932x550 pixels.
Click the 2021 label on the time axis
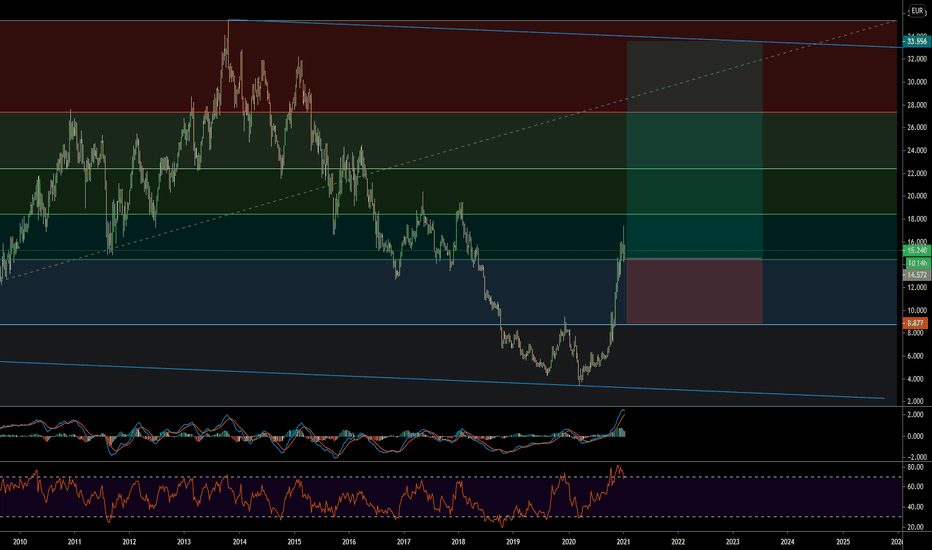pyautogui.click(x=624, y=542)
